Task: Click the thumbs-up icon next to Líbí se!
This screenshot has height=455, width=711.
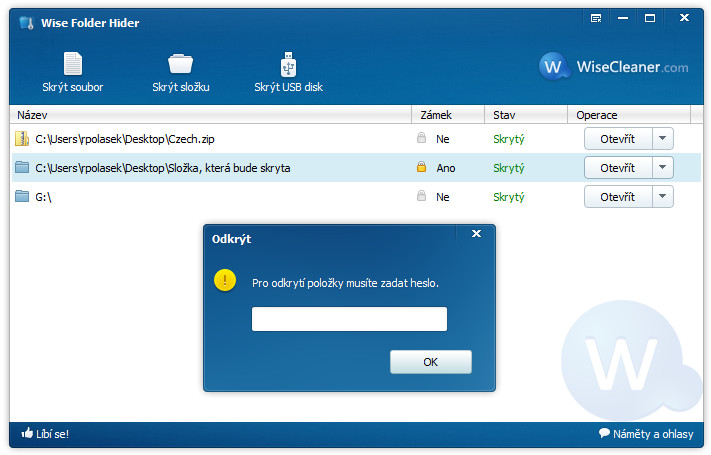Action: click(x=27, y=433)
